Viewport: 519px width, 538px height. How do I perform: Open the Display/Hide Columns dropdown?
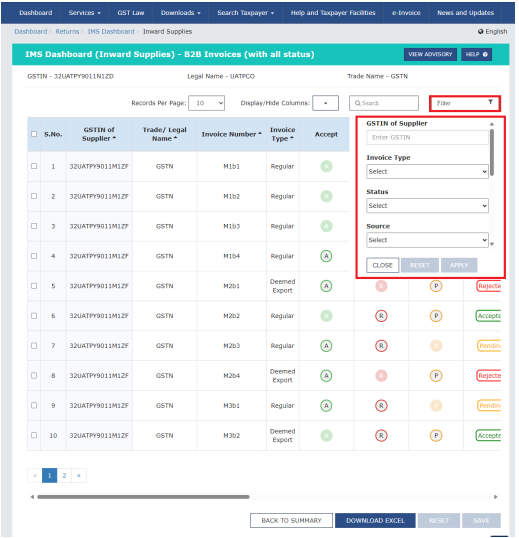pos(325,103)
